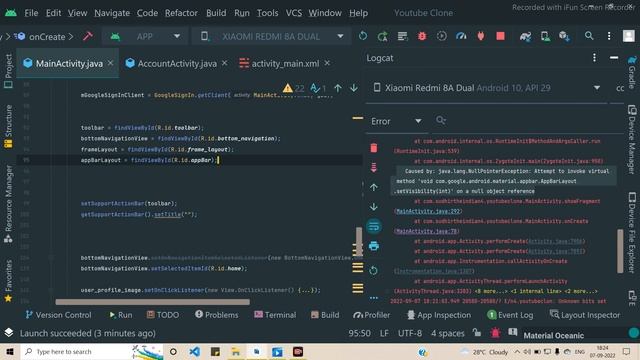Open the Run tool window
The height and width of the screenshot is (360, 640).
(x=121, y=315)
